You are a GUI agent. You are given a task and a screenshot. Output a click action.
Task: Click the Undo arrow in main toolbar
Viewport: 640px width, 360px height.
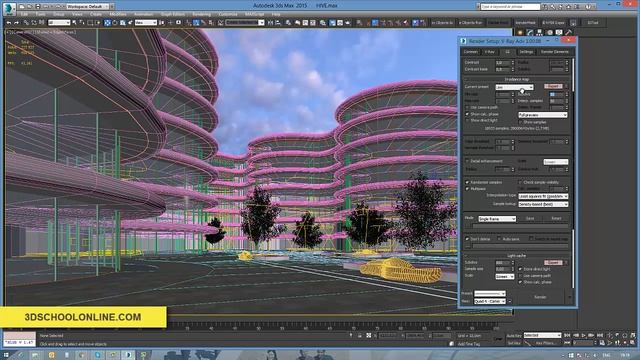point(9,22)
